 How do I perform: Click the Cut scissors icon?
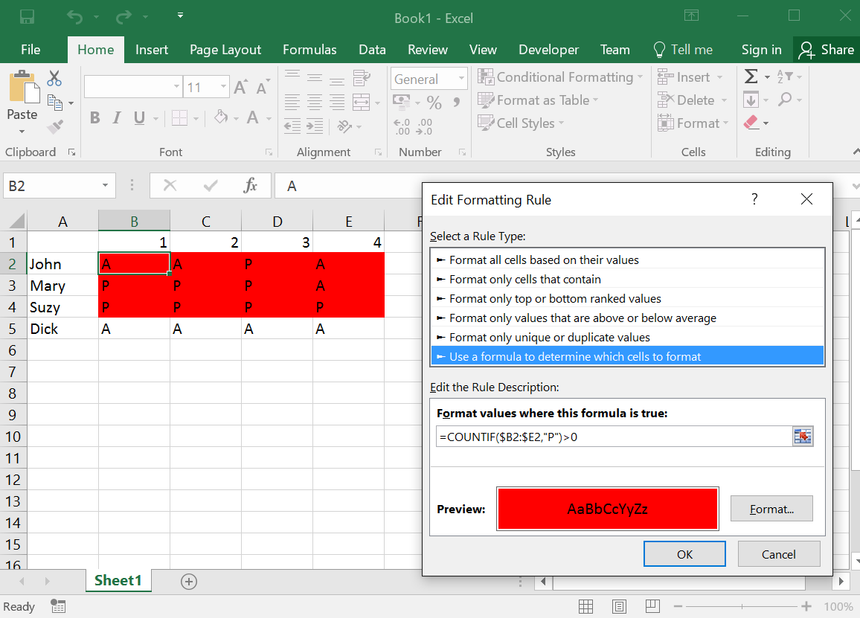point(55,78)
